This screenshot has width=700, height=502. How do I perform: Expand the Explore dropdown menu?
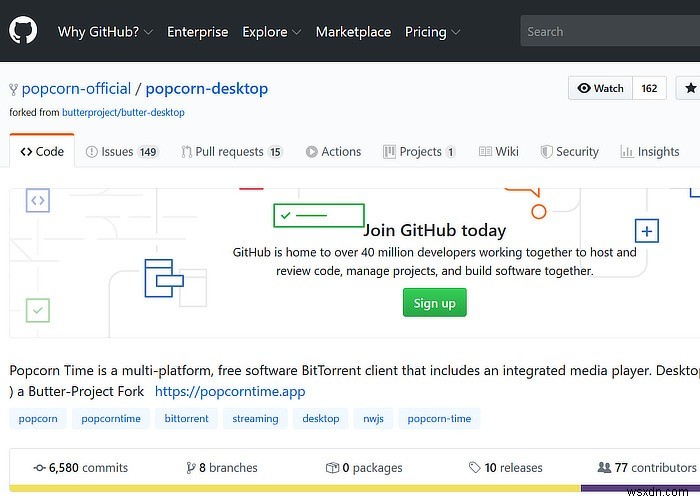coord(271,32)
